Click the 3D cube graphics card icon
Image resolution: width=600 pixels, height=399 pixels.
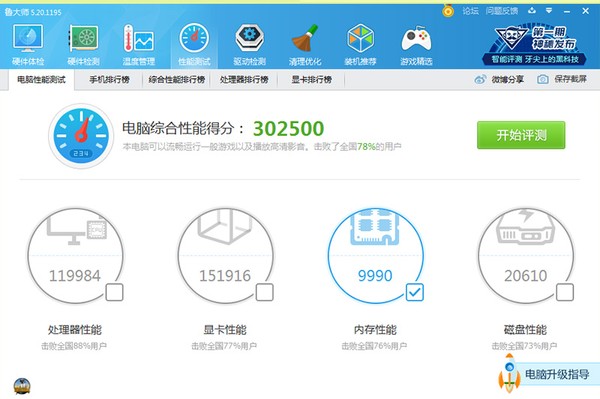(225, 227)
